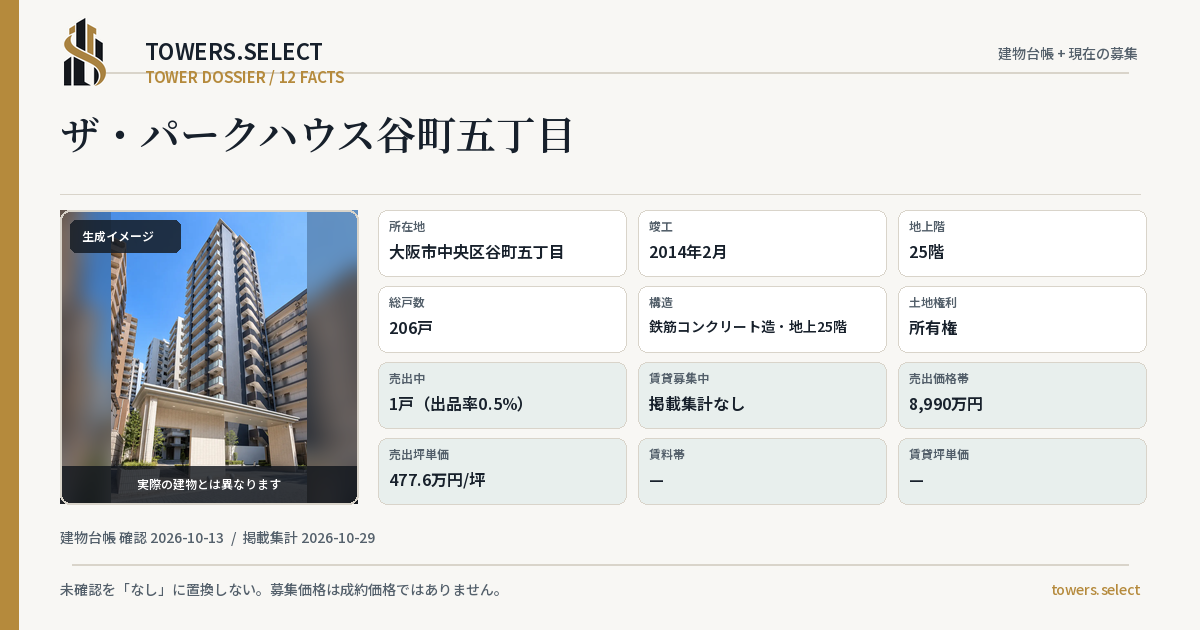Viewport: 1200px width, 630px height.
Task: Click the 2014年2月 completion date value
Action: tap(688, 252)
